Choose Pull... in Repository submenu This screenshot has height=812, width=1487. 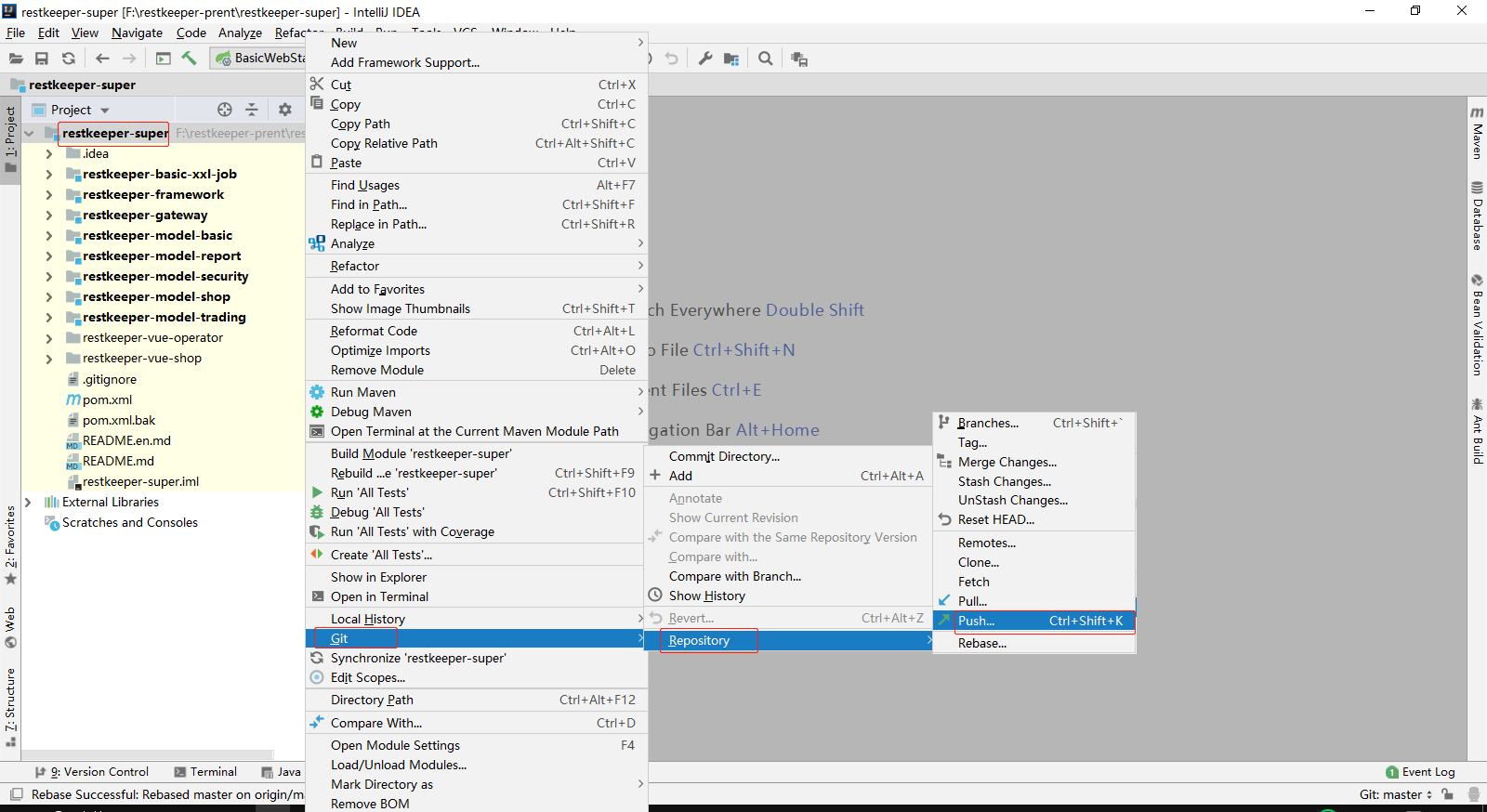click(1034, 601)
